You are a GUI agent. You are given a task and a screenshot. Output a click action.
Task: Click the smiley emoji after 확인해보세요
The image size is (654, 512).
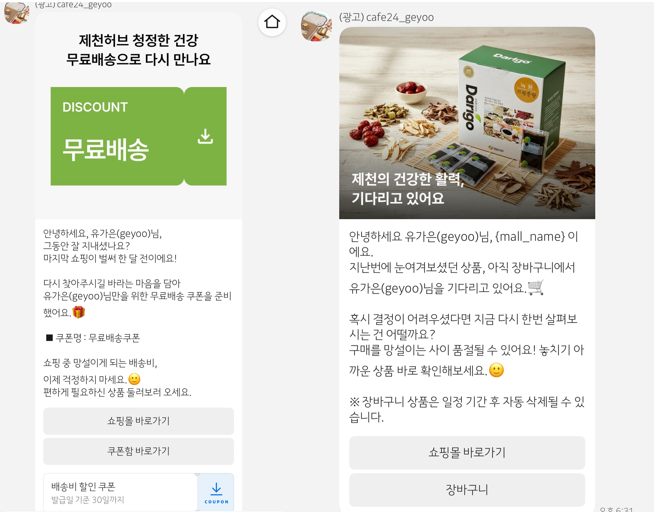[x=496, y=370]
